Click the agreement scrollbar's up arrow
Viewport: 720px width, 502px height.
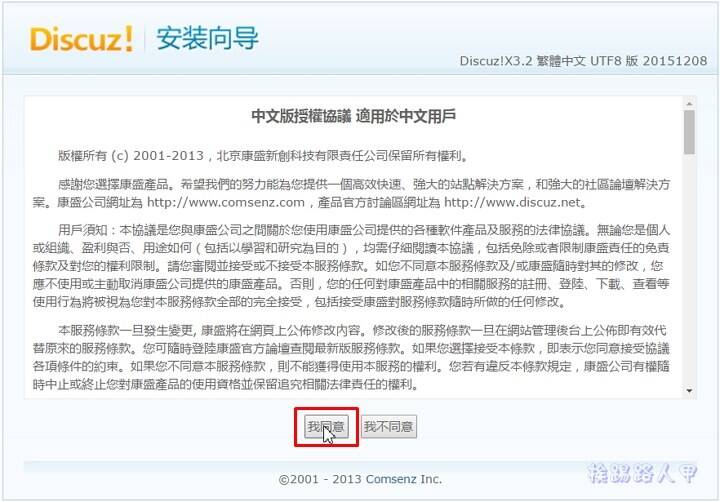(689, 104)
